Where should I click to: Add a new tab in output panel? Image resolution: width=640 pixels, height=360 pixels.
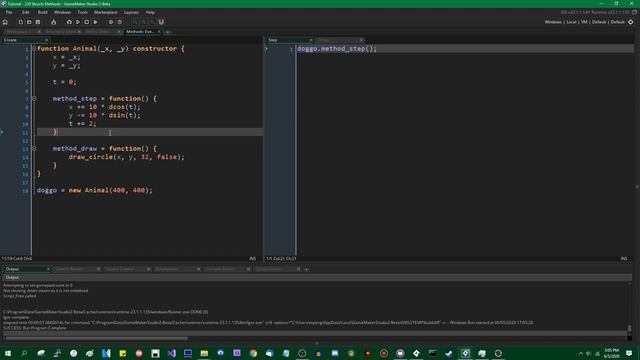(x=307, y=269)
